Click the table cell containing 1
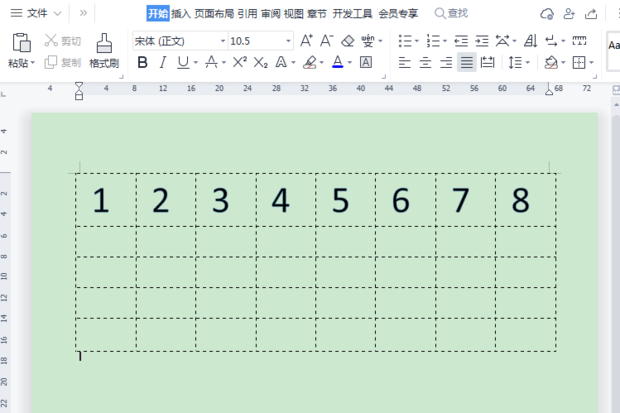620x413 pixels. [106, 200]
